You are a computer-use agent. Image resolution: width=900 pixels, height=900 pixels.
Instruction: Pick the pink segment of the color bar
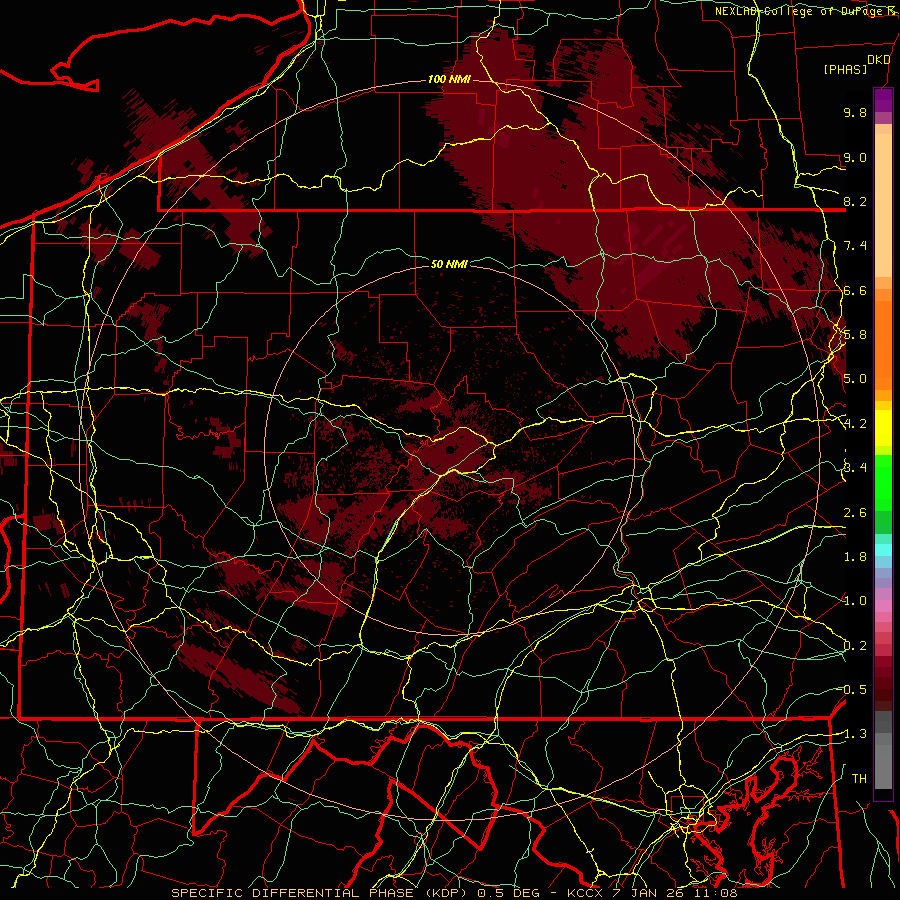tap(883, 606)
